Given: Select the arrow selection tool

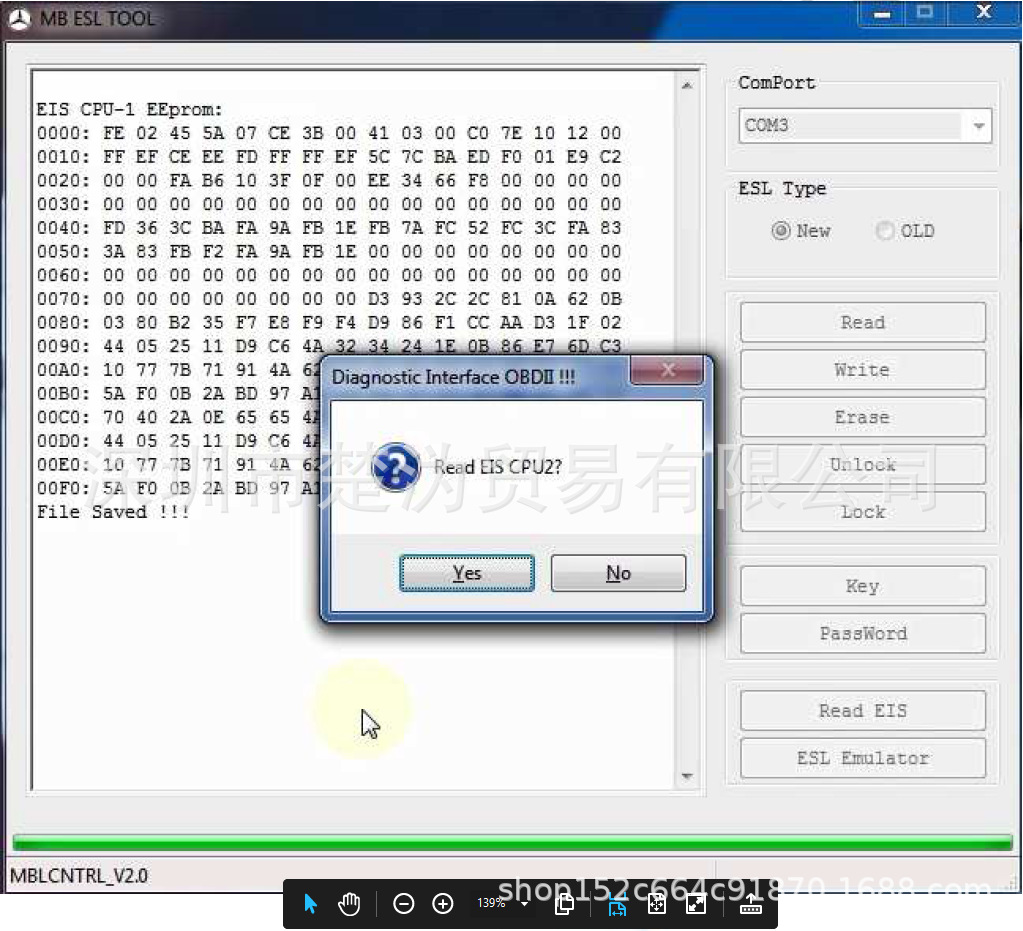Looking at the screenshot, I should (311, 904).
